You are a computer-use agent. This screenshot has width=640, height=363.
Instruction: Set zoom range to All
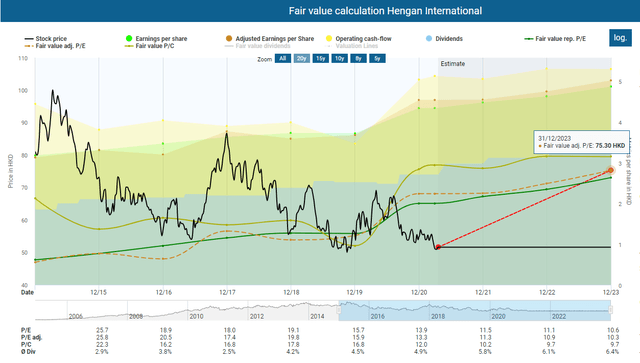pyautogui.click(x=282, y=58)
